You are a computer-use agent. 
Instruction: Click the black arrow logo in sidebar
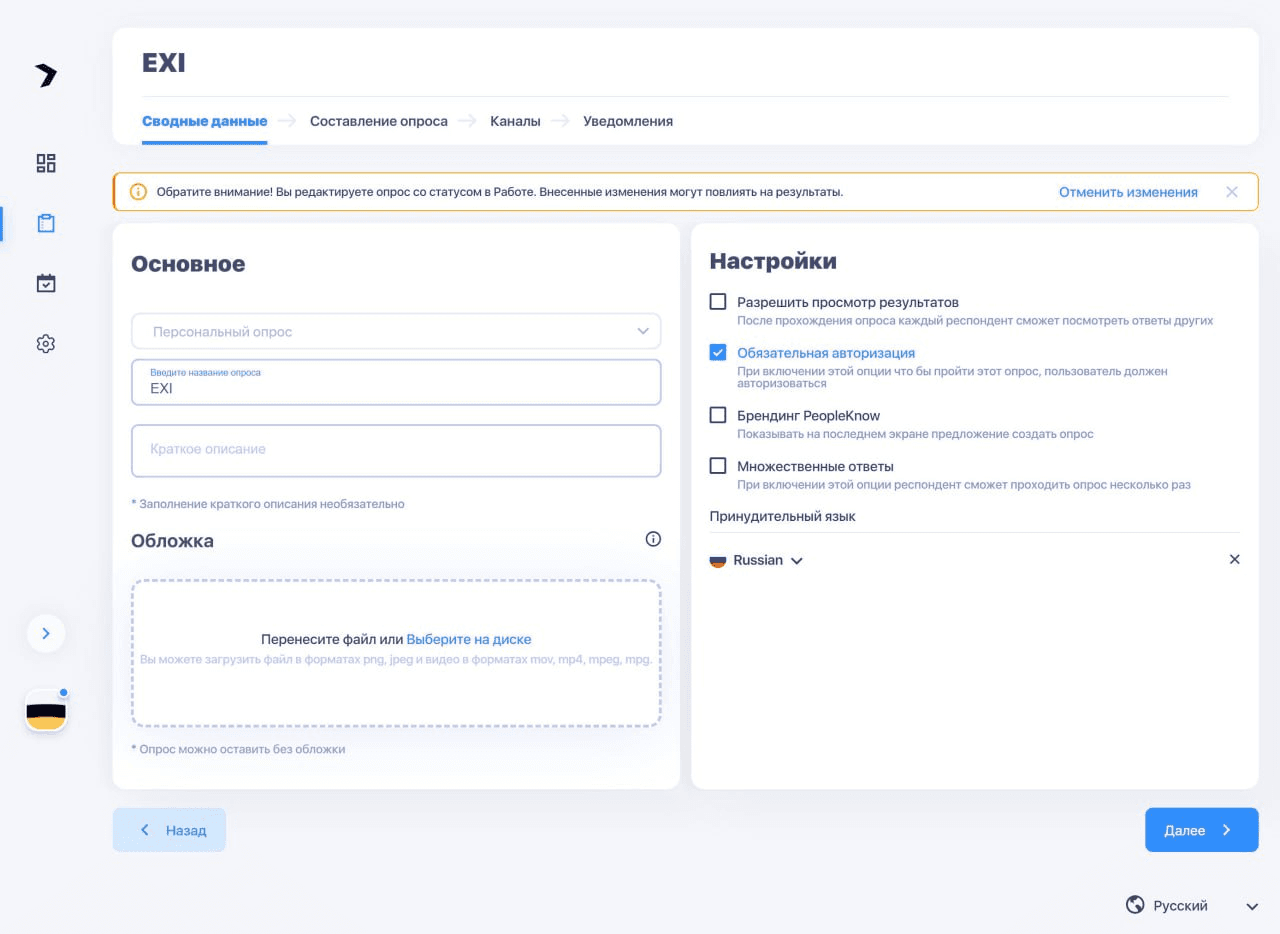(46, 75)
